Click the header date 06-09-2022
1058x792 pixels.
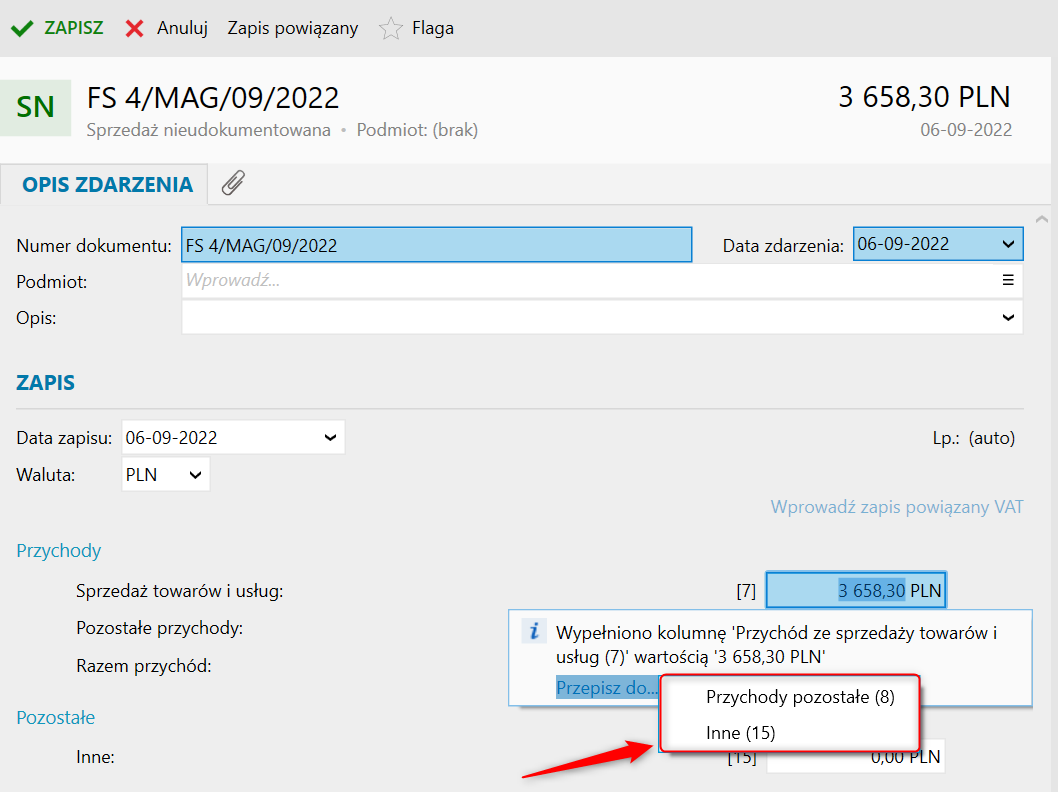pyautogui.click(x=966, y=130)
